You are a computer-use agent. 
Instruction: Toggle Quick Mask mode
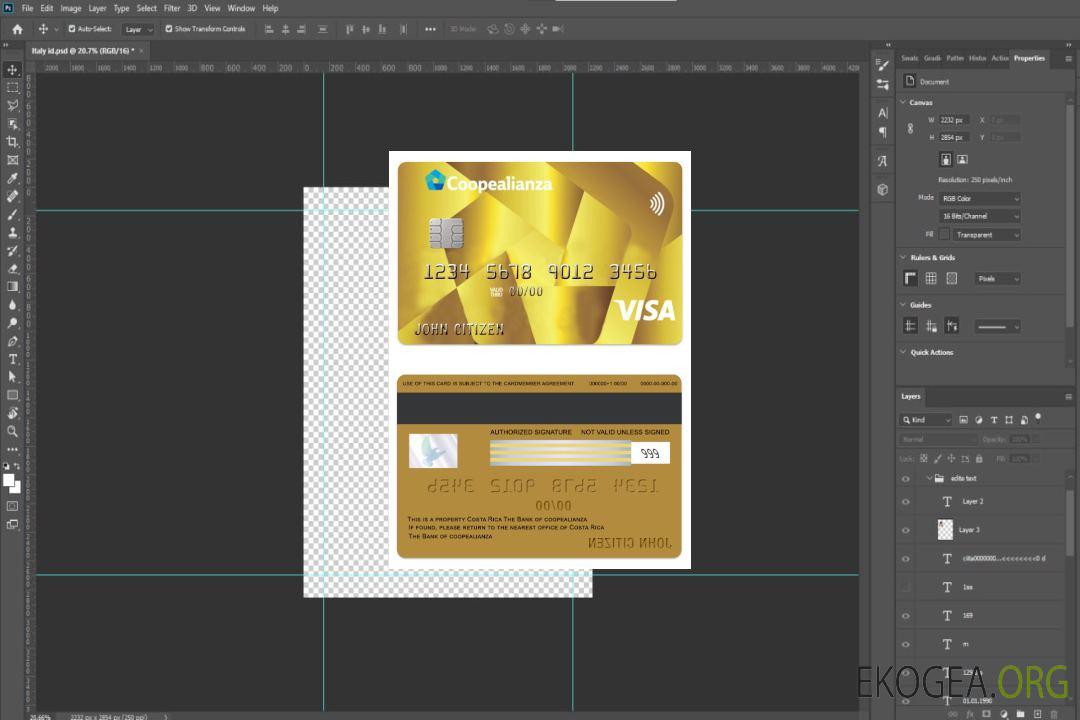tap(12, 506)
